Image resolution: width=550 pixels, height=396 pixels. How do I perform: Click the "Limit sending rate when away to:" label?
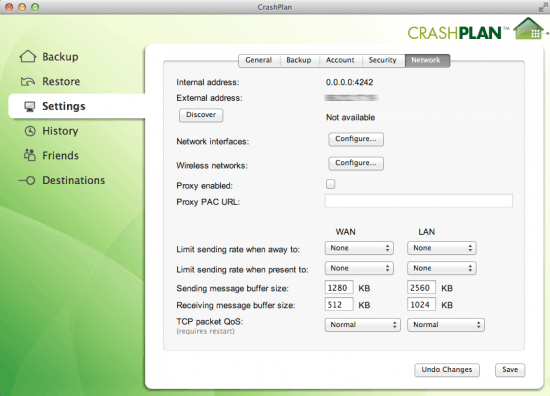tap(238, 249)
